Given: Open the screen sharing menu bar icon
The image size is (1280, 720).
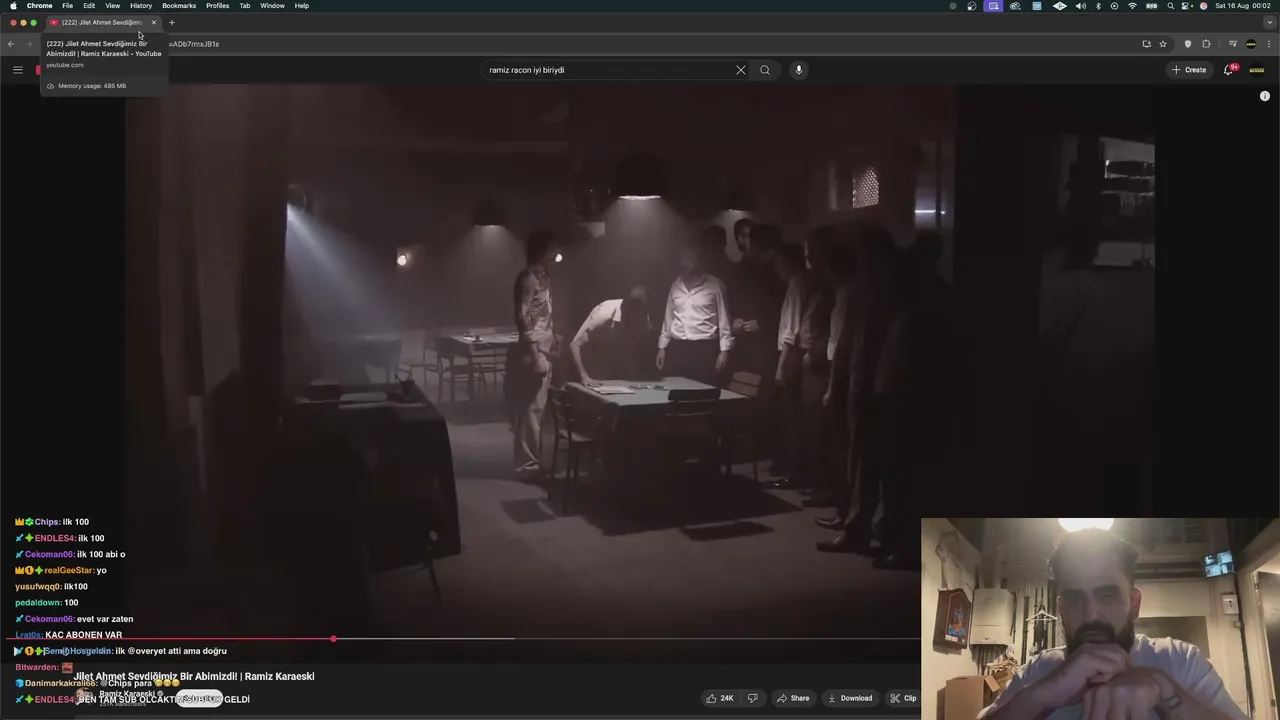Looking at the screenshot, I should click(x=993, y=6).
